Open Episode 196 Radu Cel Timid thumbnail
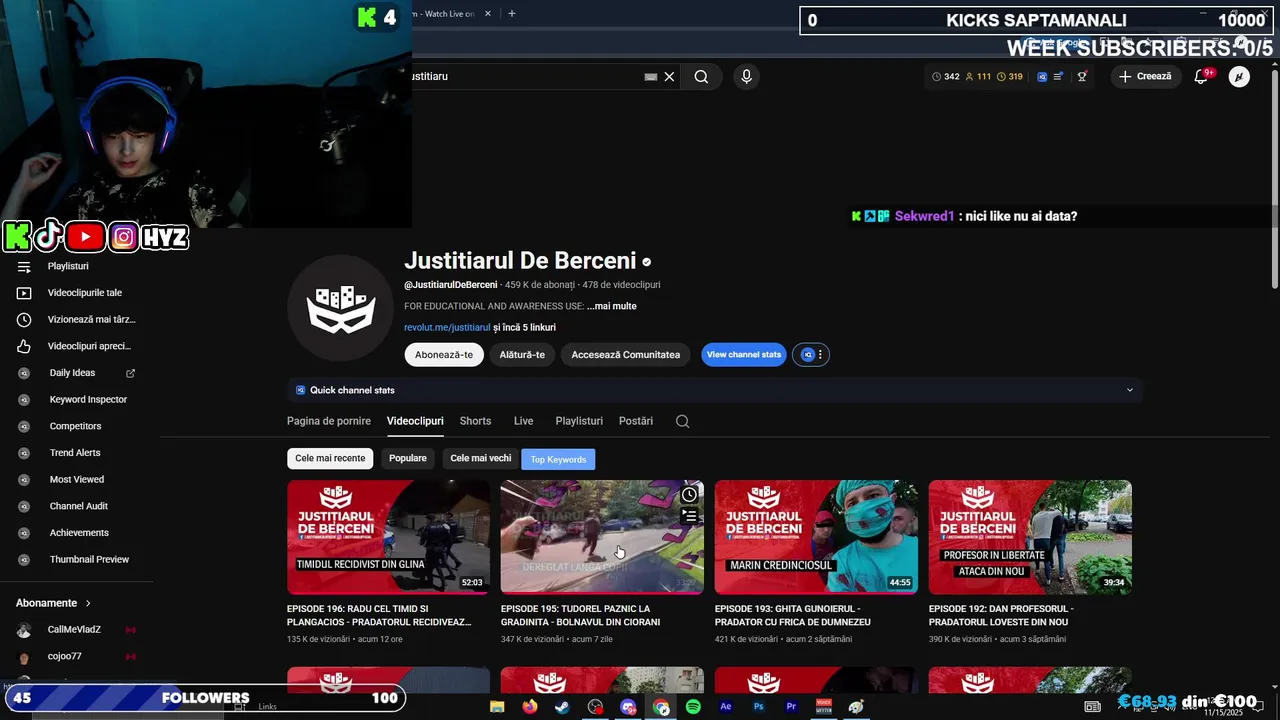1280x720 pixels. click(388, 537)
